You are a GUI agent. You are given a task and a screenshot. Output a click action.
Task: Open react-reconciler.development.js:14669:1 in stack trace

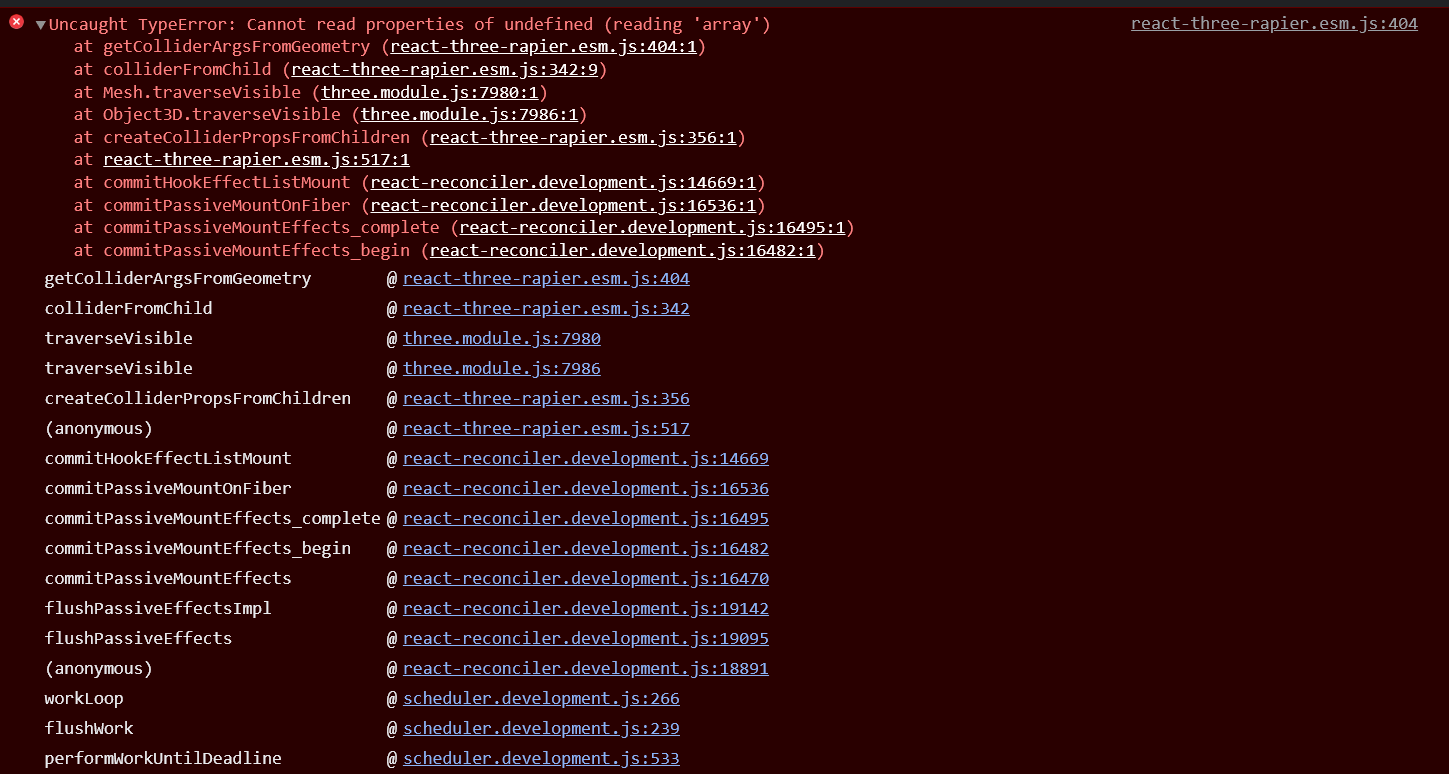(564, 182)
